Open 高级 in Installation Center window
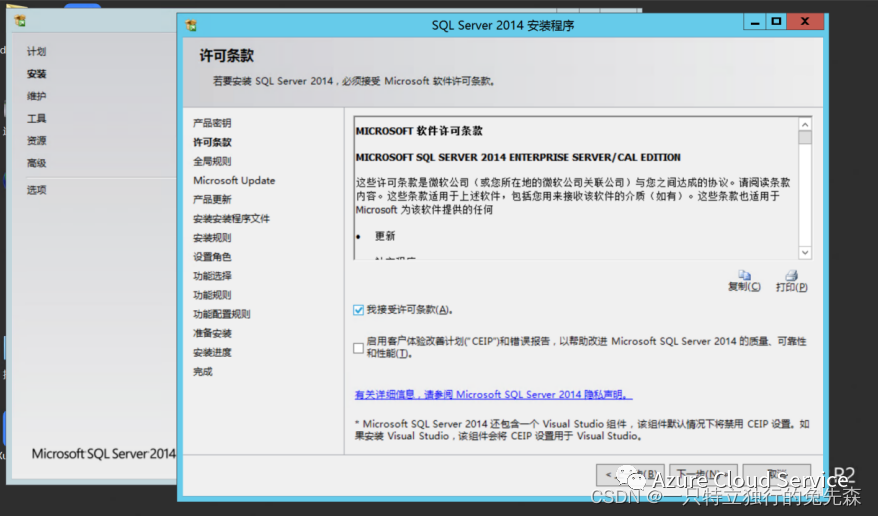878x516 pixels. (36, 163)
